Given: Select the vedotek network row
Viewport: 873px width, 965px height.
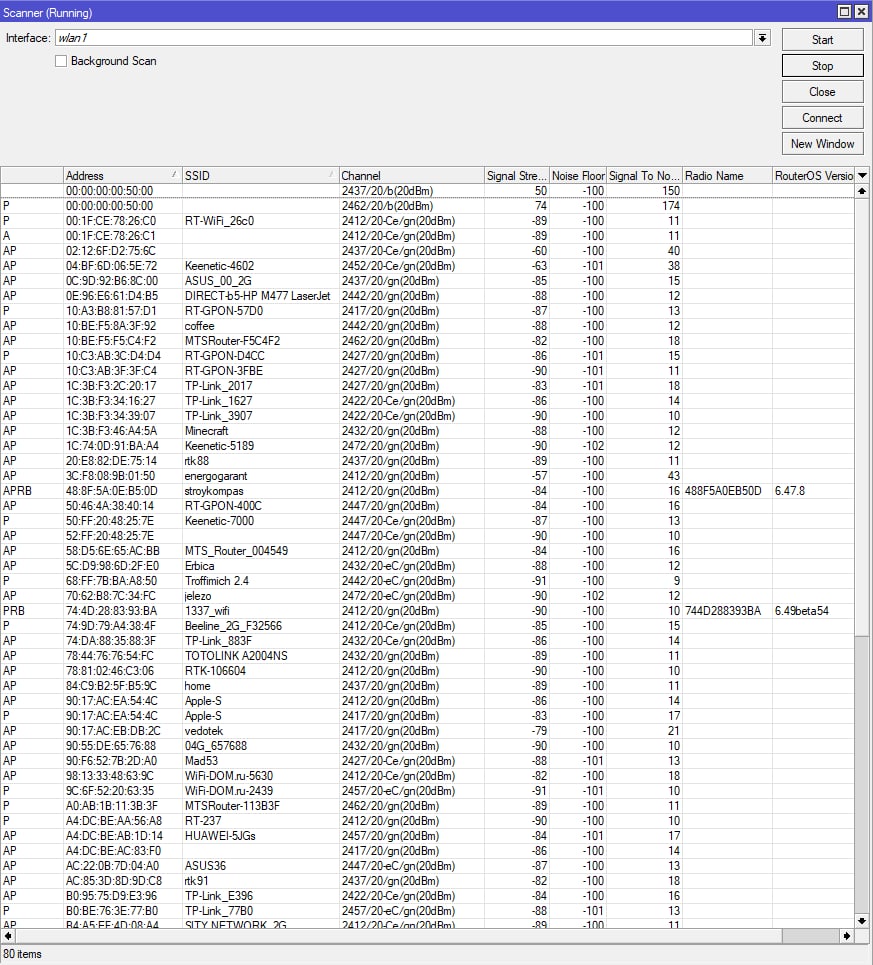Looking at the screenshot, I should click(x=427, y=731).
